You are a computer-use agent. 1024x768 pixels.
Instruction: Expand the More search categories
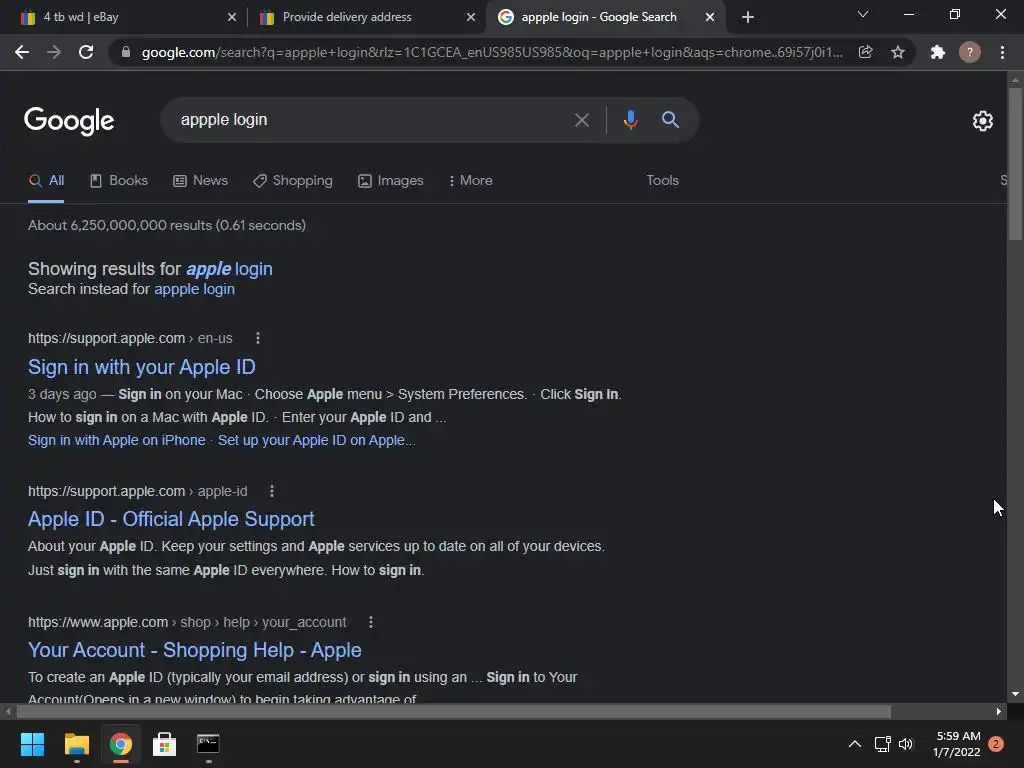point(470,181)
